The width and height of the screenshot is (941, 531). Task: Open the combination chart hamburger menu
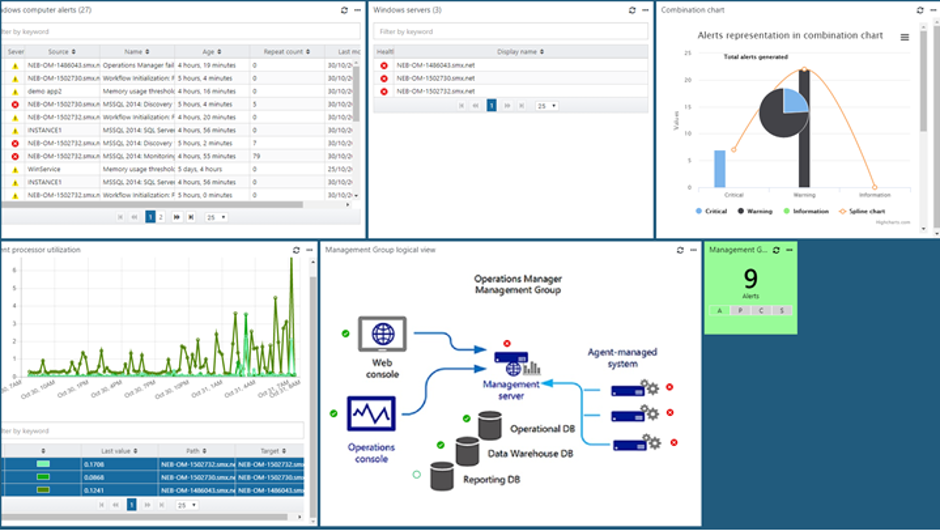coord(904,37)
